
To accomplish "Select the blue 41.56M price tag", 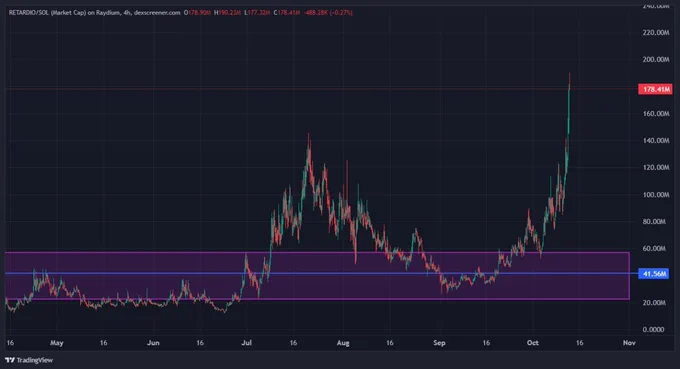I will click(x=654, y=274).
